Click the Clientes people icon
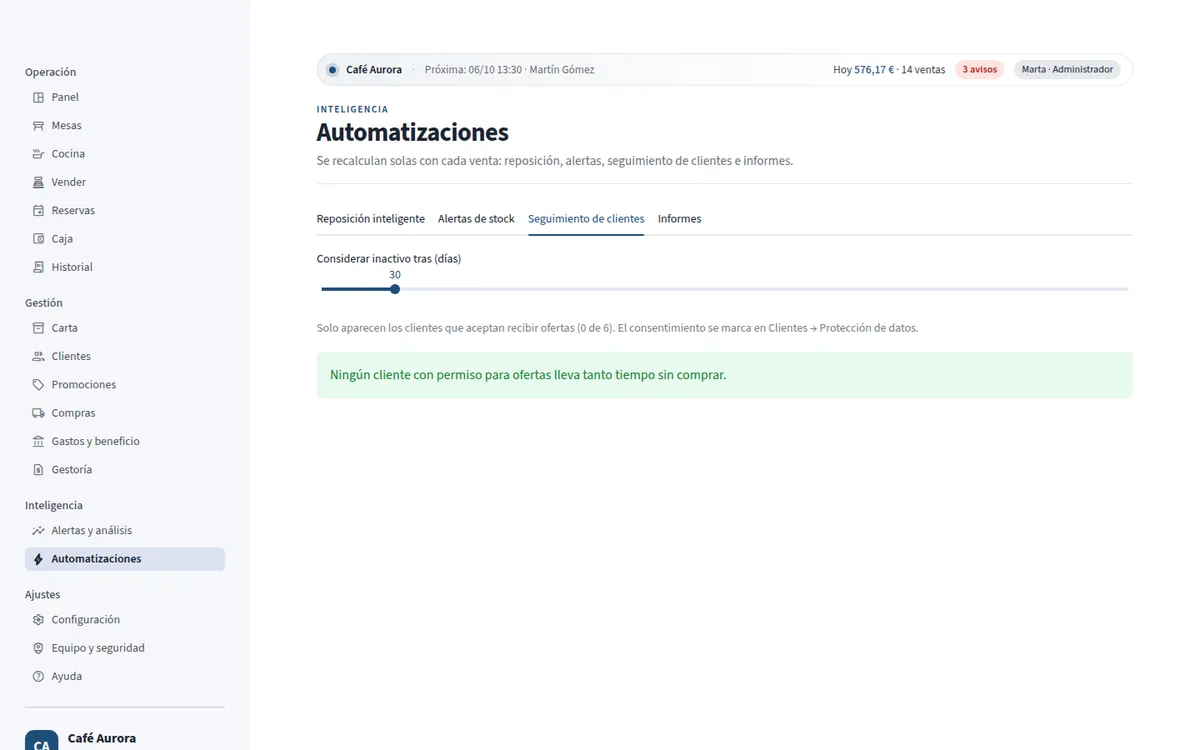The image size is (1200, 750). pos(38,356)
